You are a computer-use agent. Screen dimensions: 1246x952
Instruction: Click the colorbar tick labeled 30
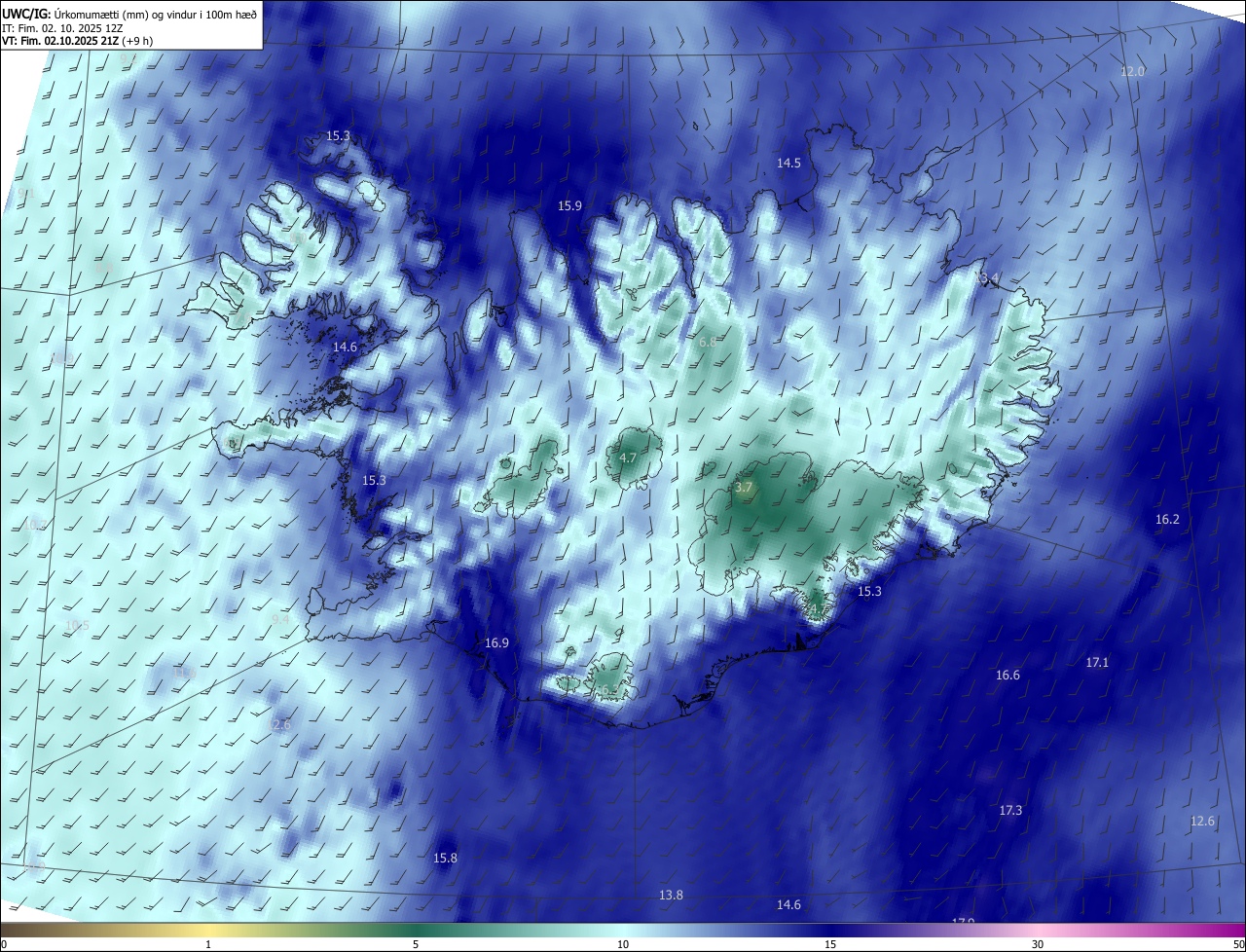coord(1038,945)
